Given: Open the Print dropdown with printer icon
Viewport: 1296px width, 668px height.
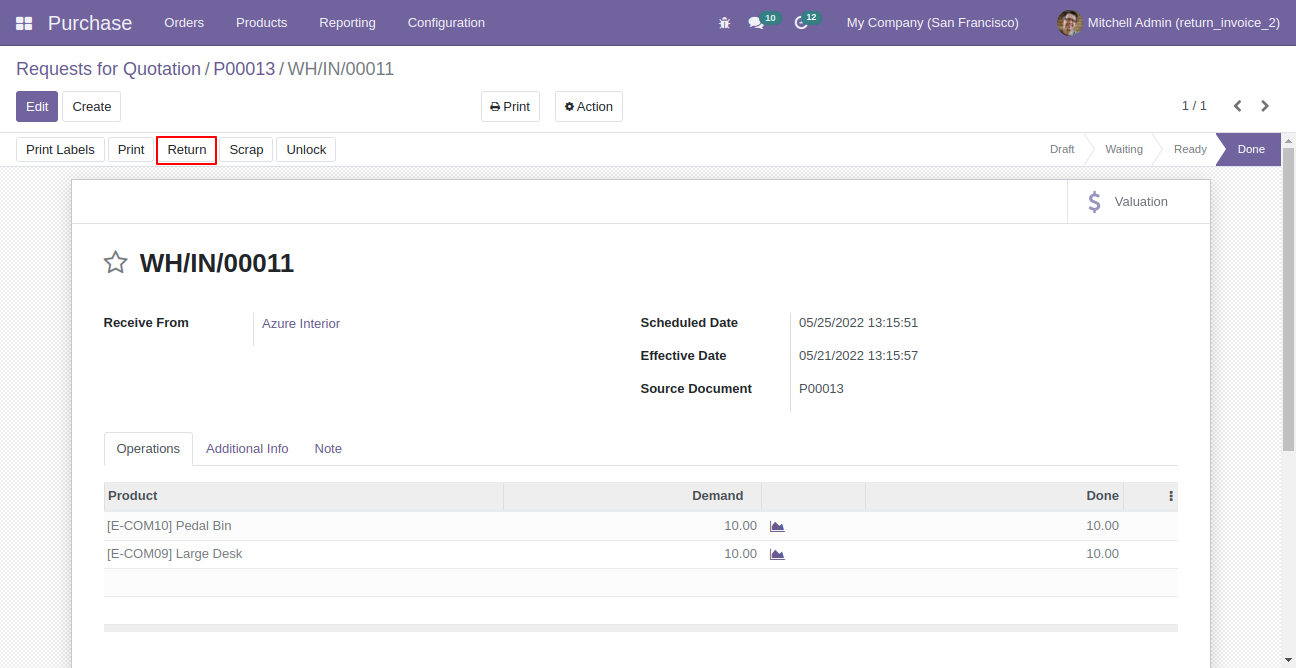Looking at the screenshot, I should 510,107.
